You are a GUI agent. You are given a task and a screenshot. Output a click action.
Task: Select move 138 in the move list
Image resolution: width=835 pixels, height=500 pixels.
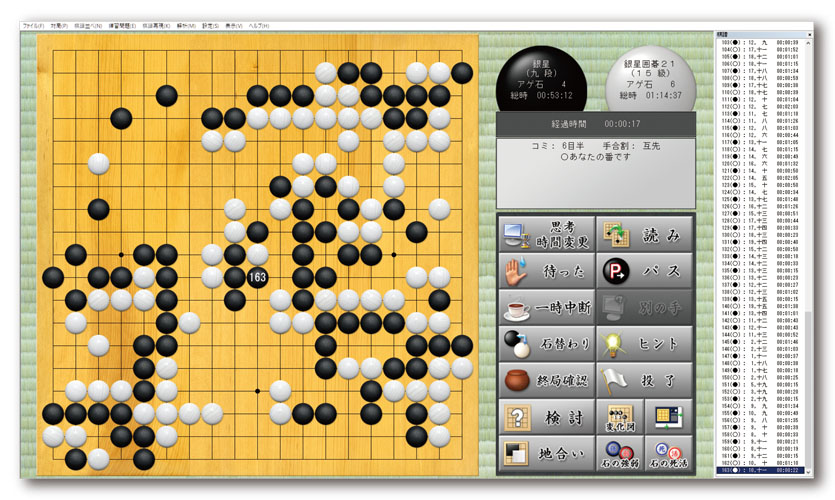click(x=760, y=292)
